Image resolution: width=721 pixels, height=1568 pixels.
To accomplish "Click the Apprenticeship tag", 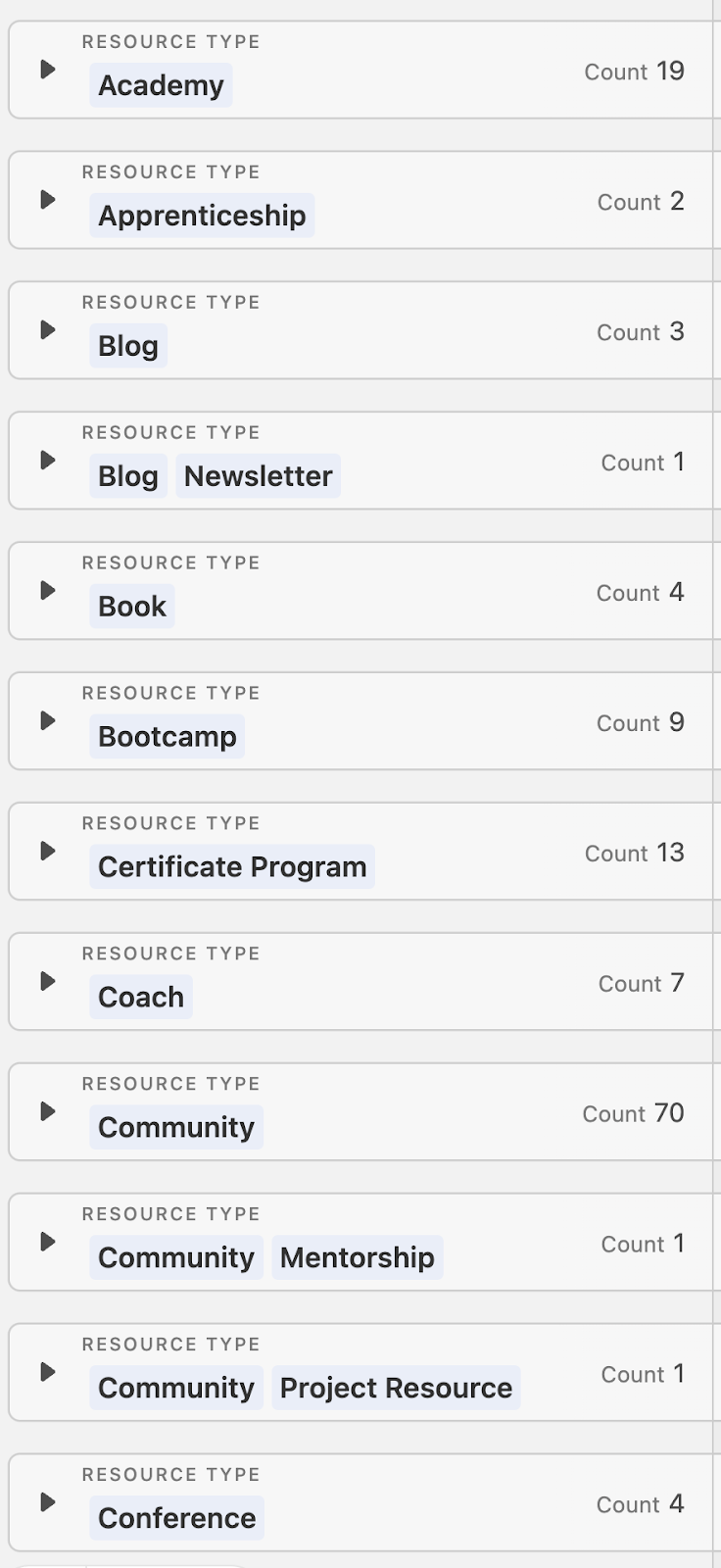I will point(202,216).
